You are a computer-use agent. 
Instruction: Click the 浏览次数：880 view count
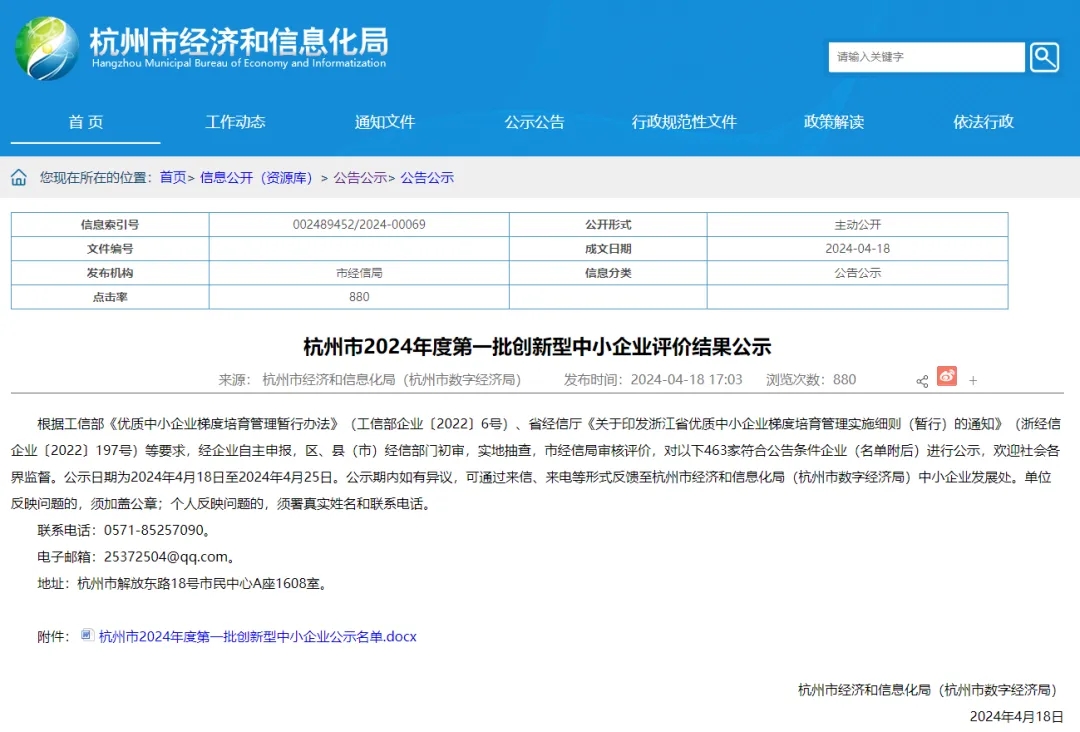click(x=811, y=379)
